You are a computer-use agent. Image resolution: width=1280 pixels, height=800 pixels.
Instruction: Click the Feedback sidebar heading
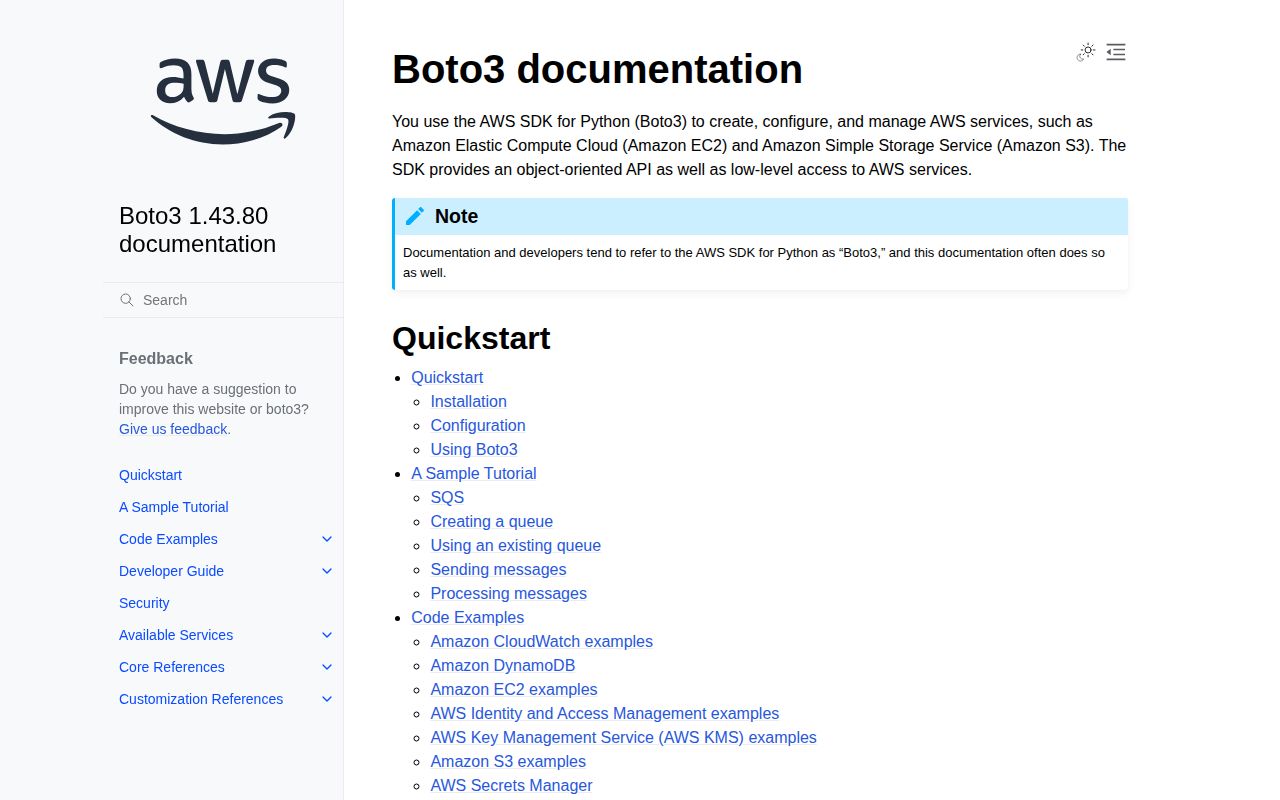[156, 358]
